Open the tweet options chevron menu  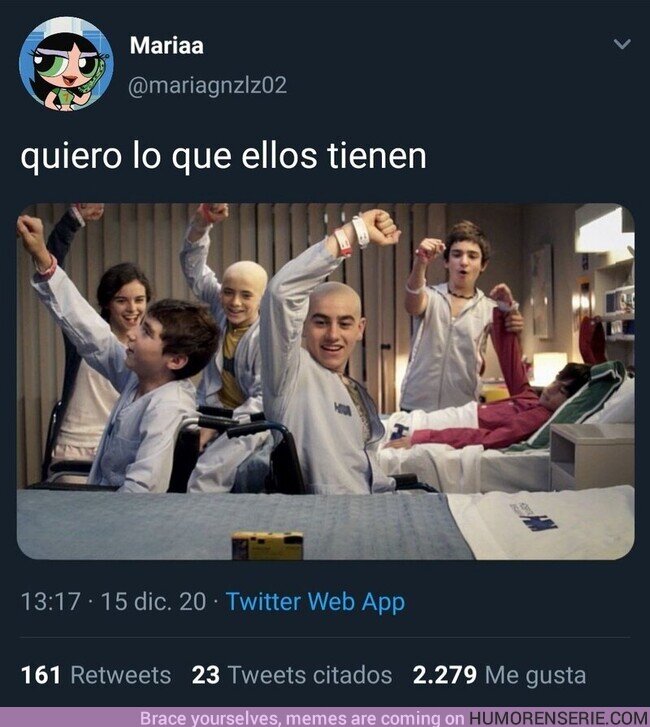tap(622, 44)
